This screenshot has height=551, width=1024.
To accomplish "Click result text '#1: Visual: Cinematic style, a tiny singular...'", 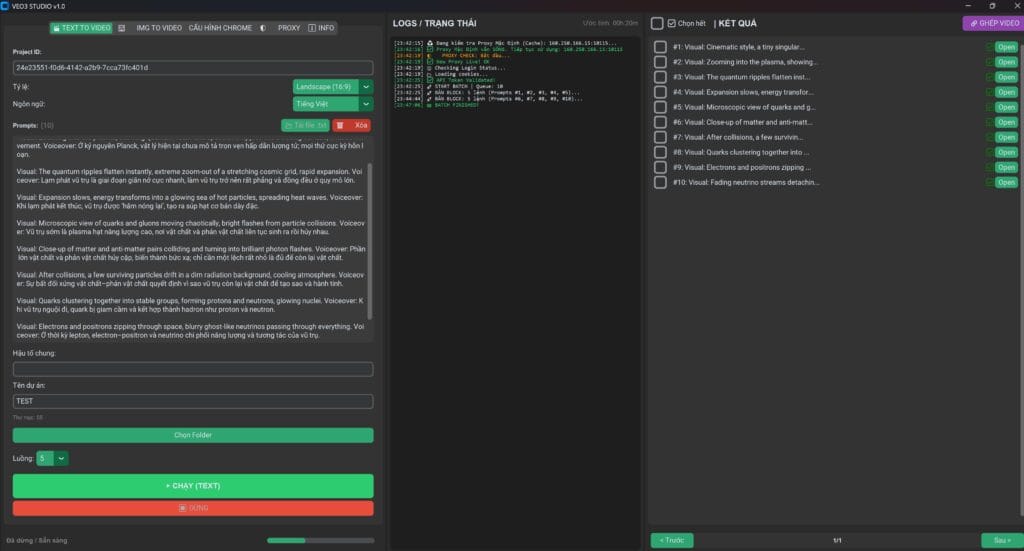I will (x=739, y=47).
